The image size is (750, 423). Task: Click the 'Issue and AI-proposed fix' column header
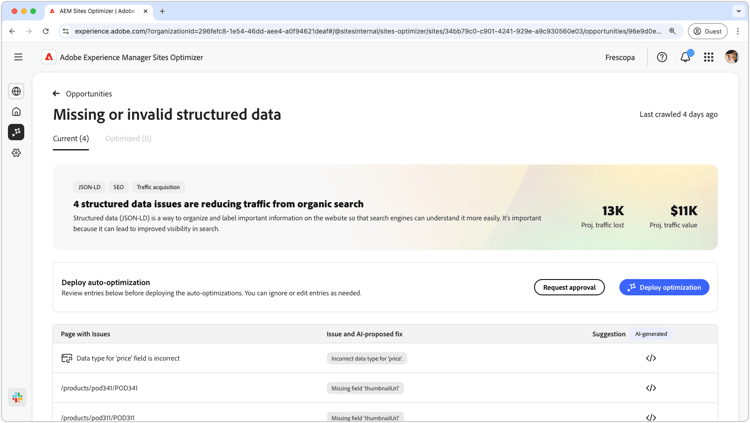pyautogui.click(x=364, y=334)
